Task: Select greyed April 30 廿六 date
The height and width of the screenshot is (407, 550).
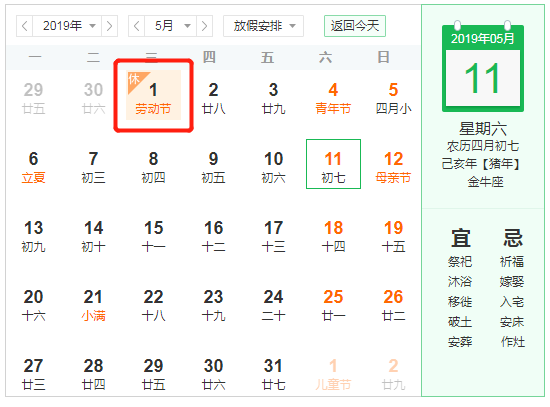Action: 93,98
